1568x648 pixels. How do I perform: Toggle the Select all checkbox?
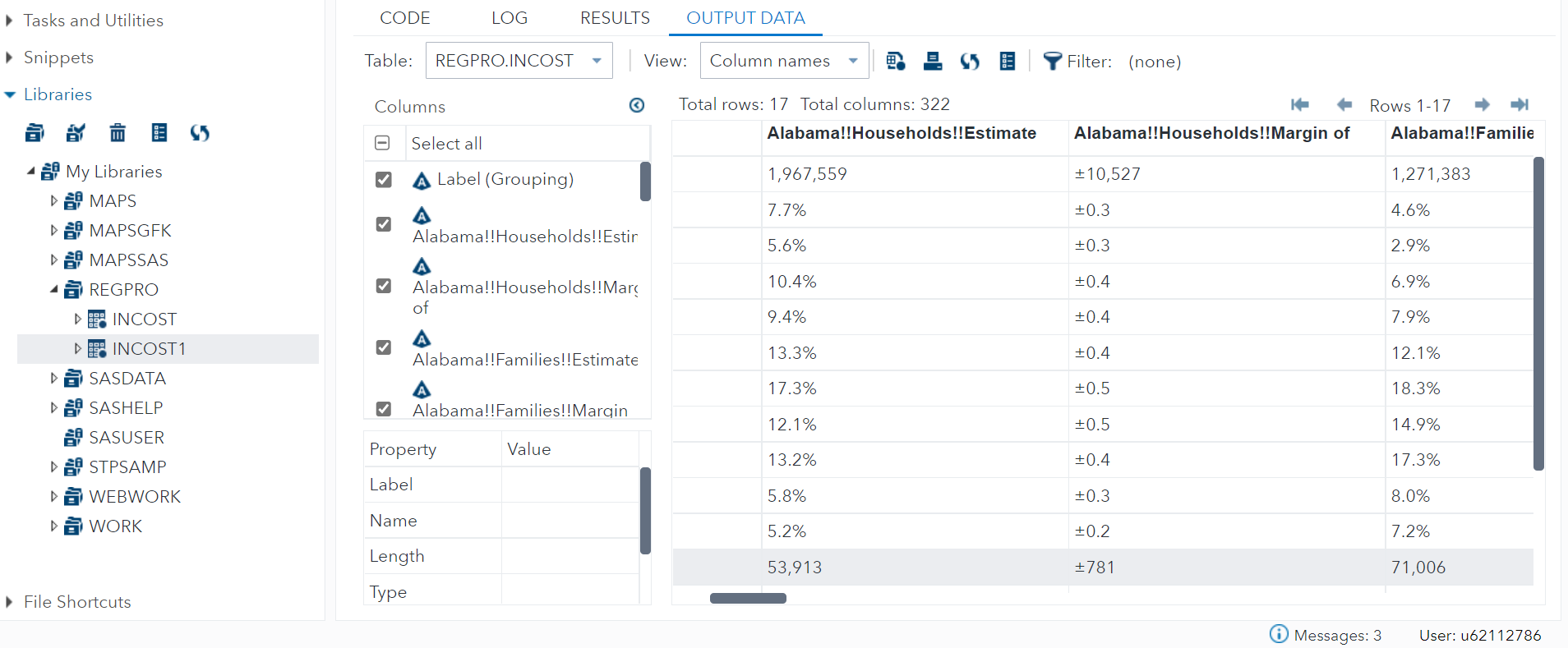click(382, 143)
